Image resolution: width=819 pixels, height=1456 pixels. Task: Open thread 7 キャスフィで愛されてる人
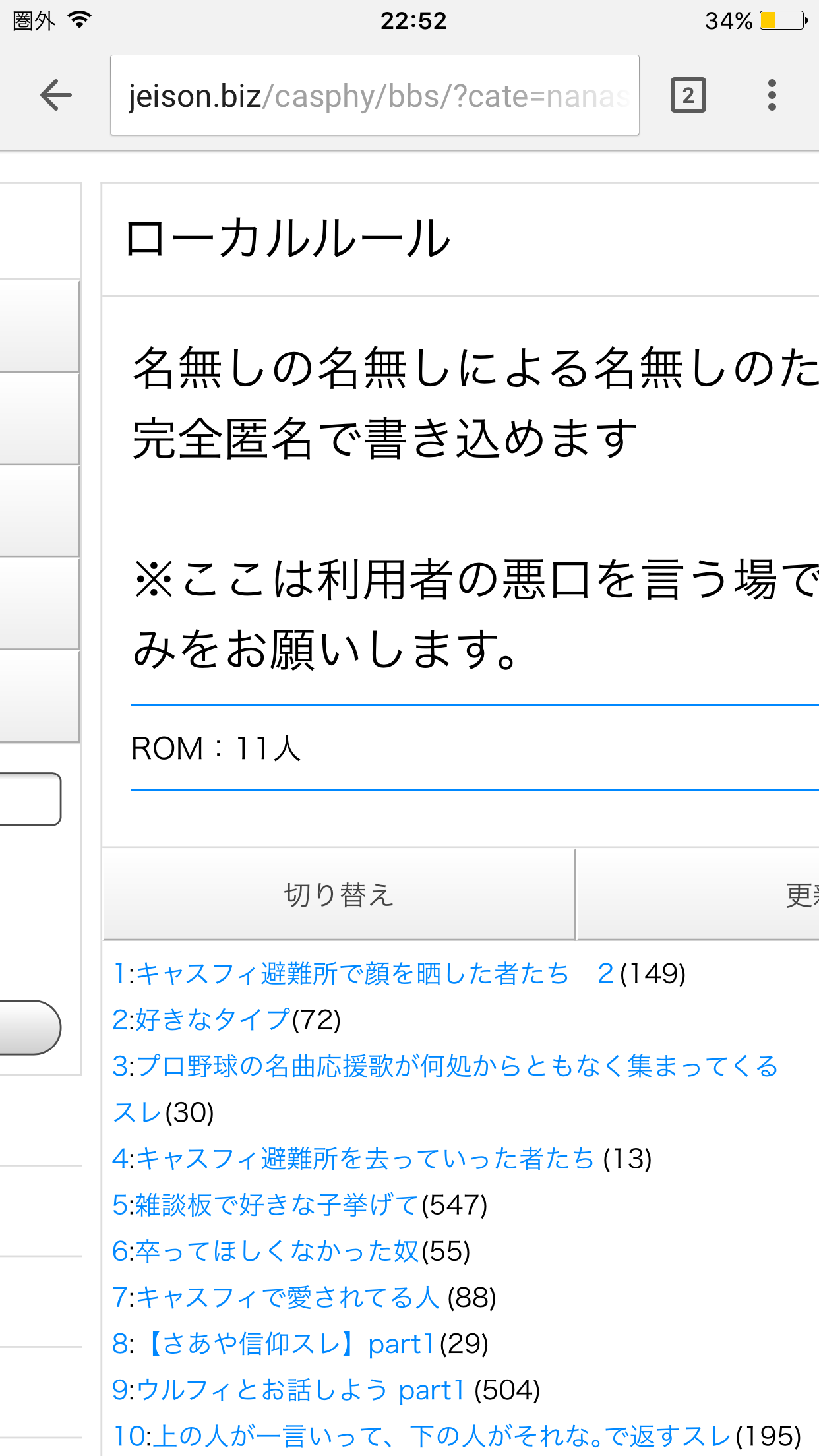tap(276, 1297)
